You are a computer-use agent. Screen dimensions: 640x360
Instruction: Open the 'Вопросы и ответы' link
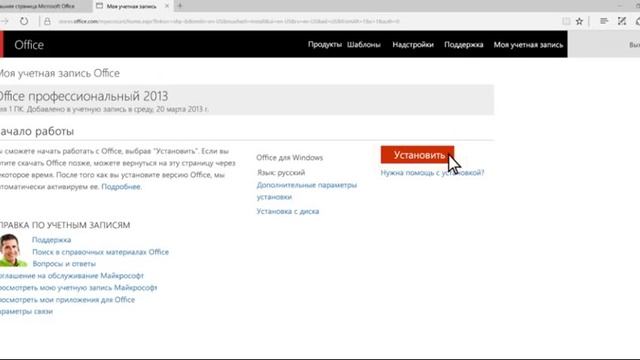[64, 264]
